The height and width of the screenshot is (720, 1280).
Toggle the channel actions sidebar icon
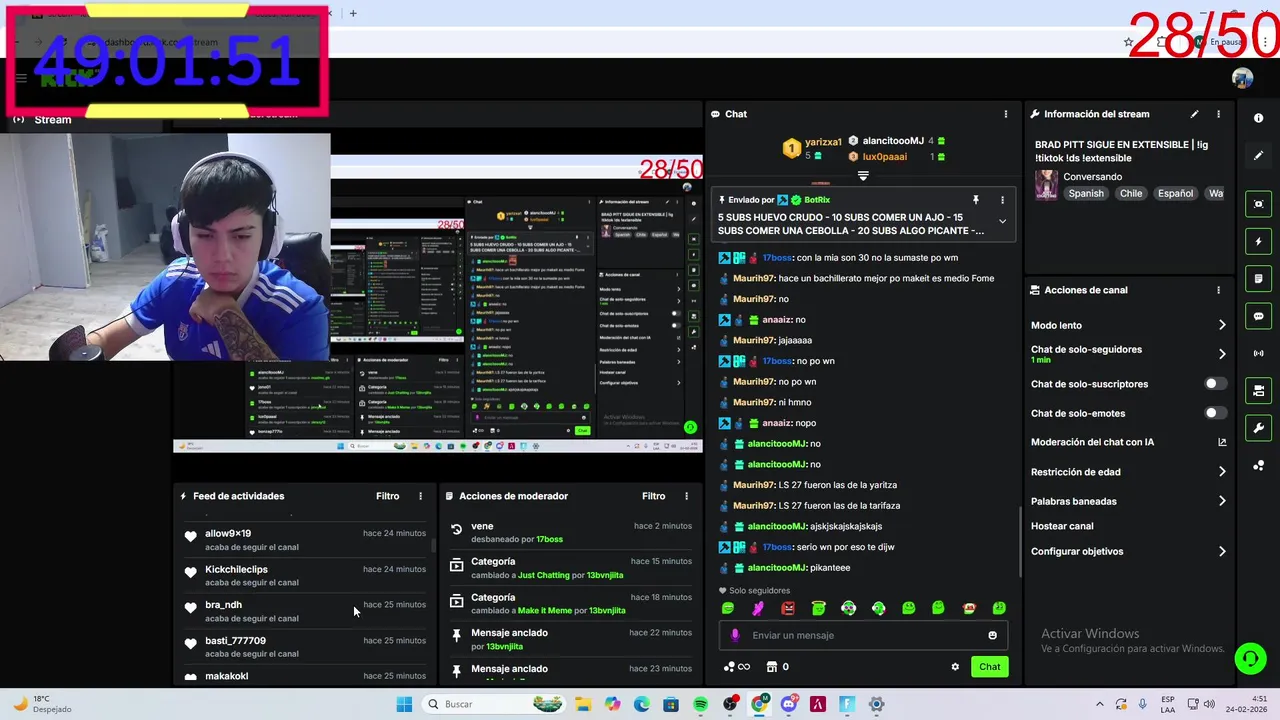(1258, 390)
